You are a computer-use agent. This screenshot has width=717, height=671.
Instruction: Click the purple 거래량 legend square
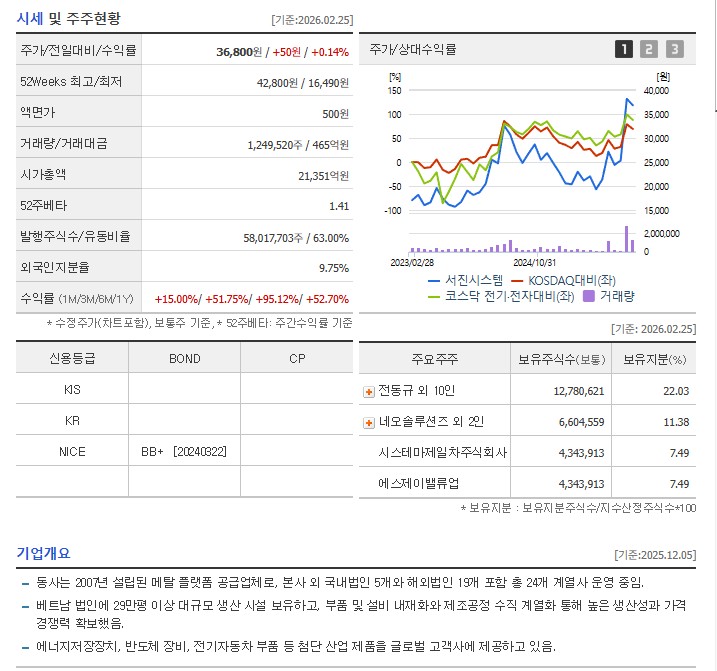pos(589,296)
